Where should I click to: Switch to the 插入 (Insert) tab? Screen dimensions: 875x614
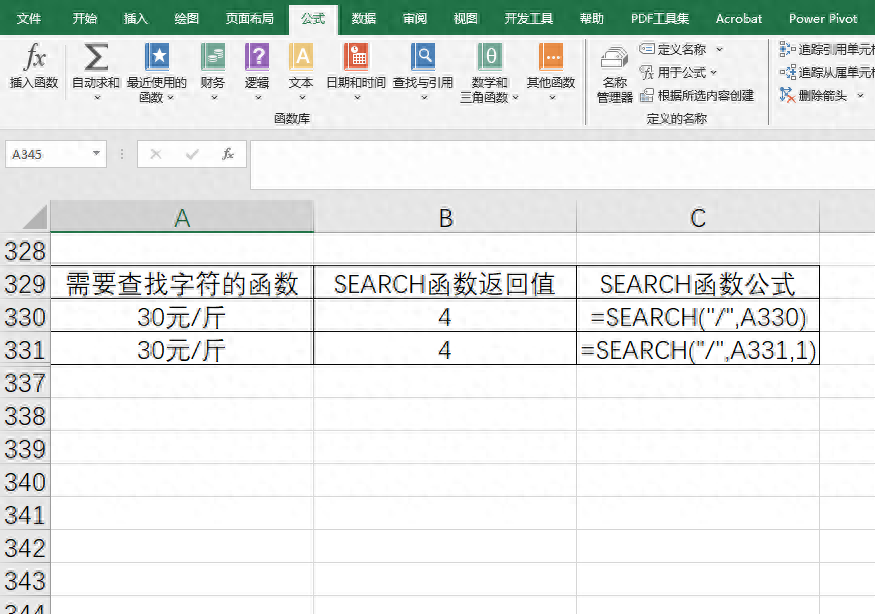[x=136, y=18]
